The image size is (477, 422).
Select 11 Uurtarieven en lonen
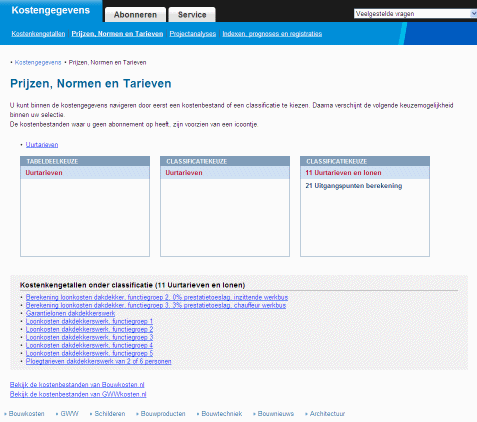pos(365,173)
